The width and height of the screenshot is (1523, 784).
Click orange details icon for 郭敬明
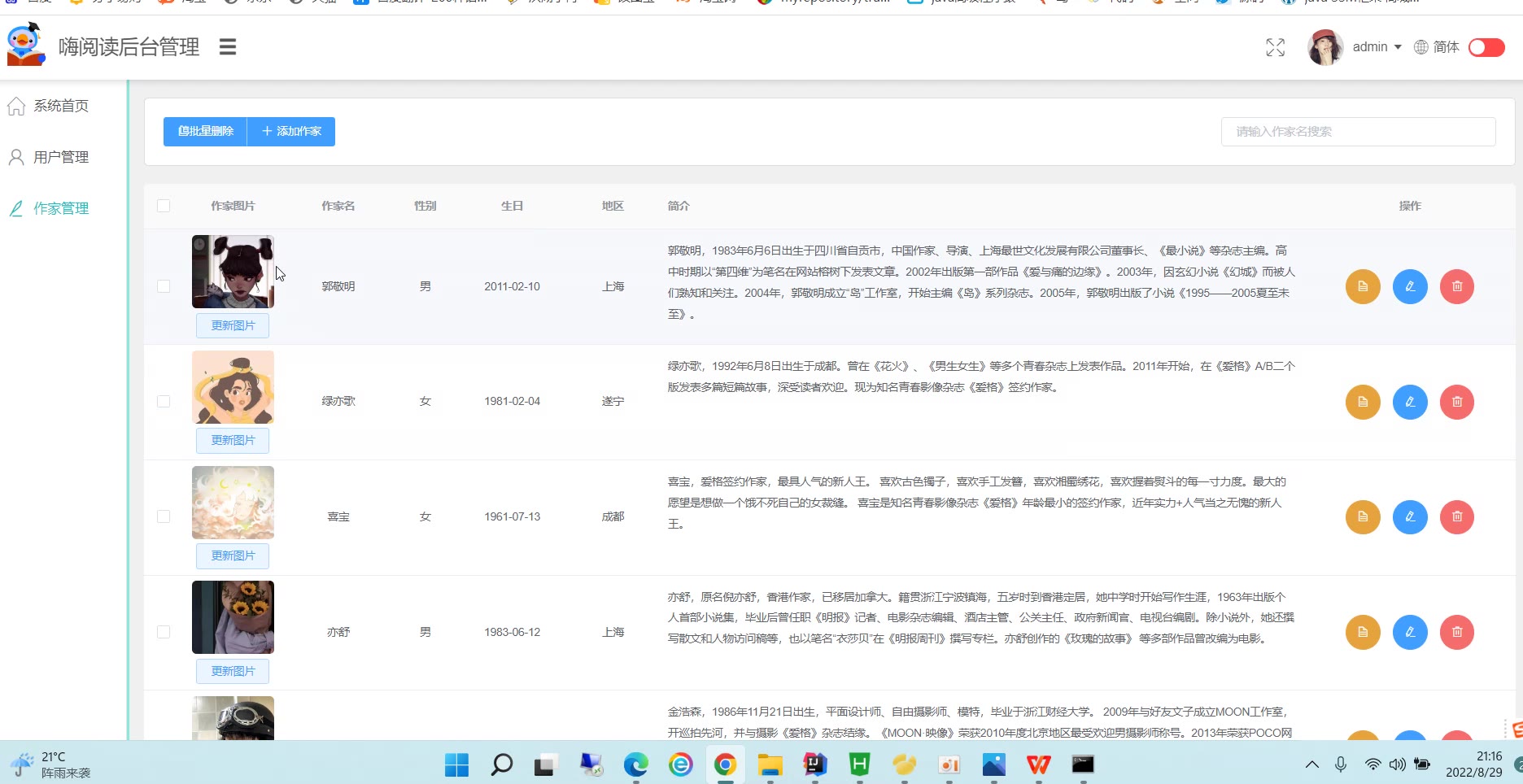tap(1363, 286)
